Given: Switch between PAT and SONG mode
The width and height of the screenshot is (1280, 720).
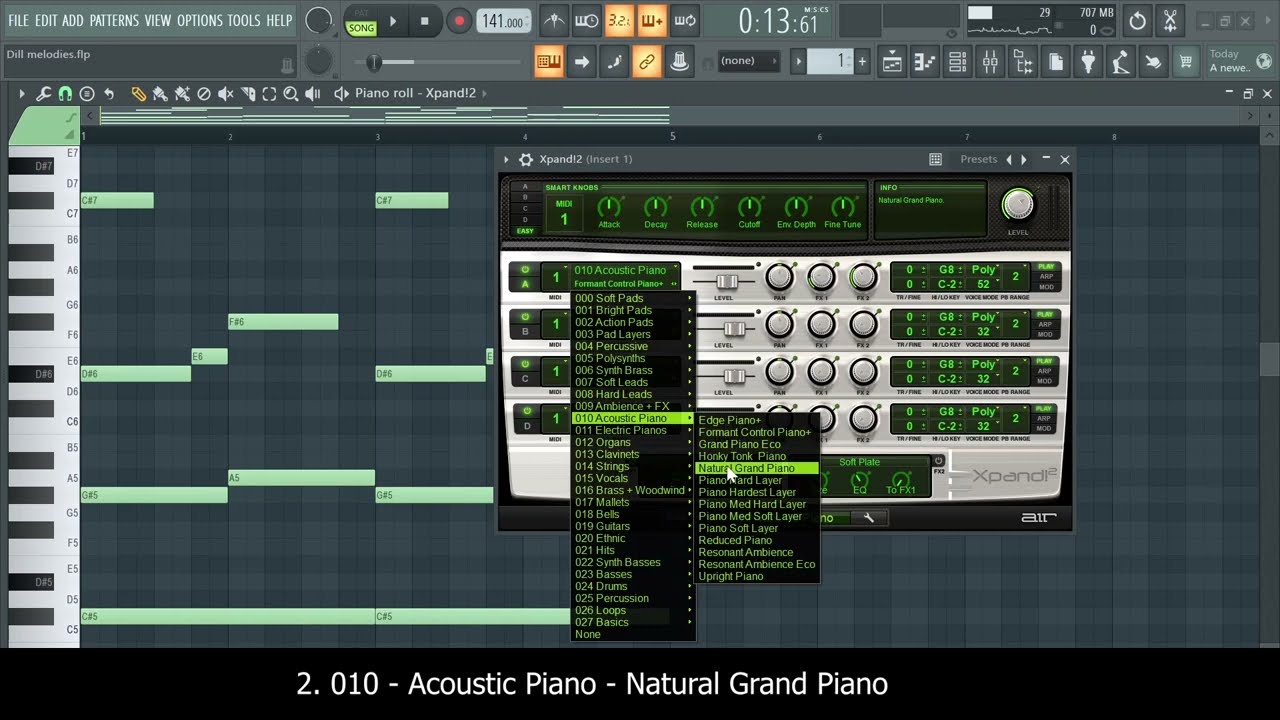Looking at the screenshot, I should [361, 22].
